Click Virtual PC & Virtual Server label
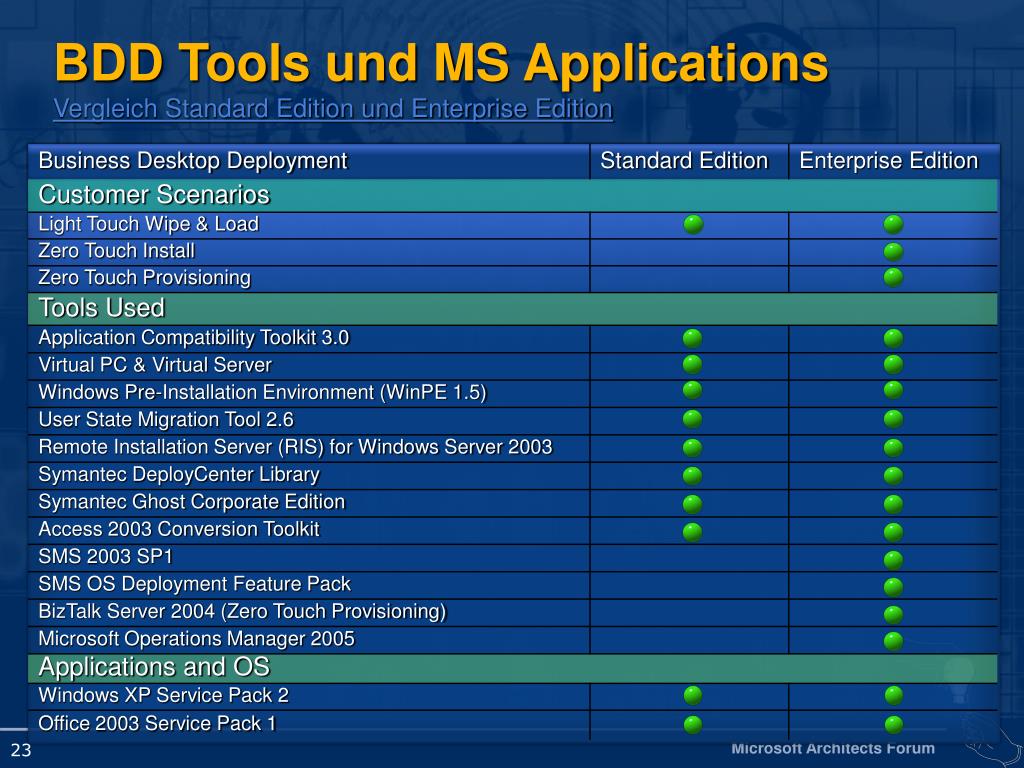This screenshot has height=768, width=1024. (155, 364)
